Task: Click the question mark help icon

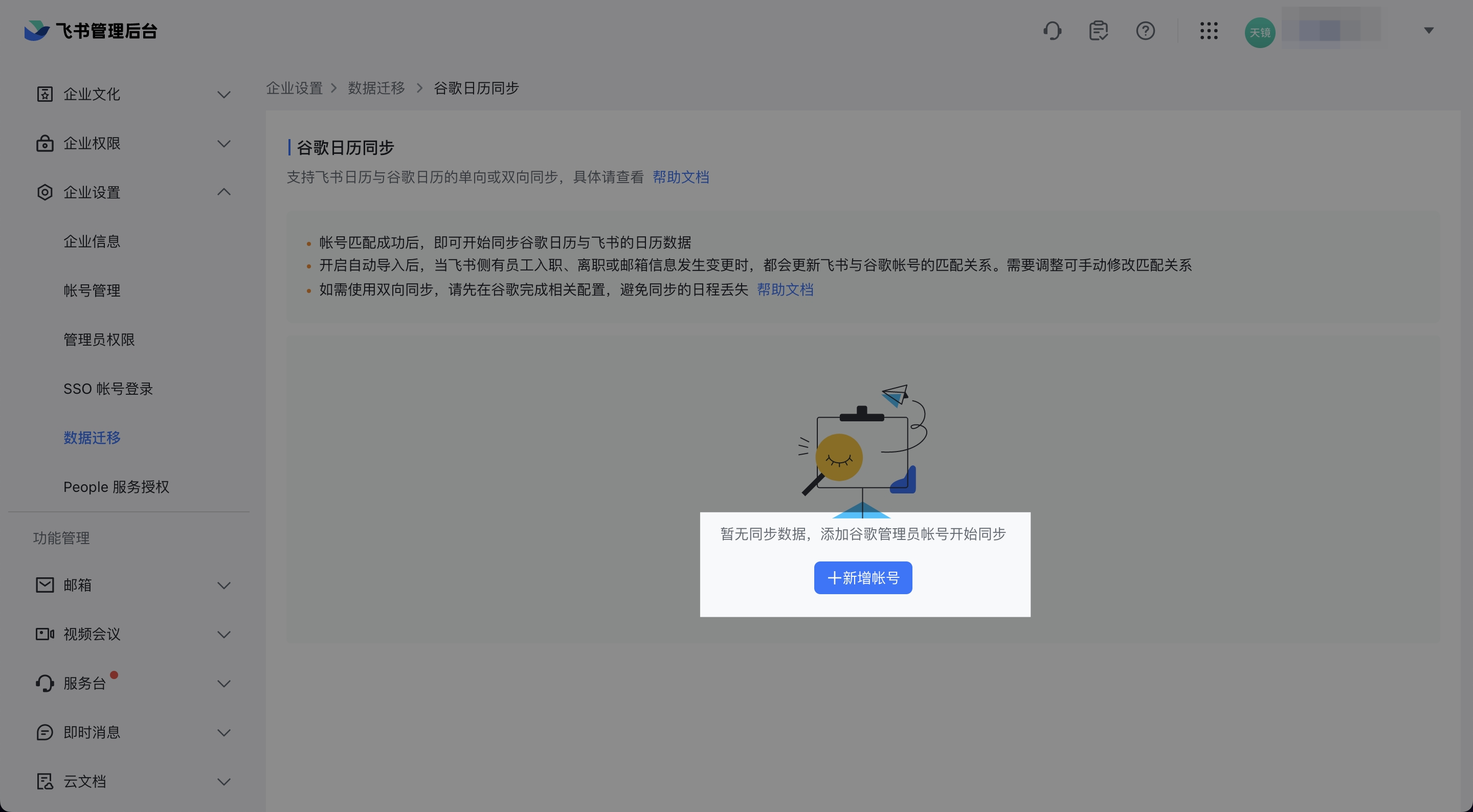Action: pos(1145,31)
